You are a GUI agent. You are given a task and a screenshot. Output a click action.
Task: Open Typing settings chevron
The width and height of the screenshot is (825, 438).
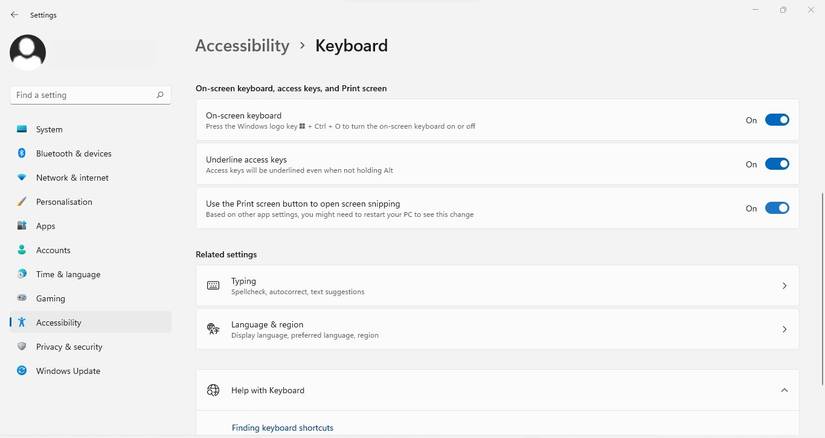click(x=784, y=286)
